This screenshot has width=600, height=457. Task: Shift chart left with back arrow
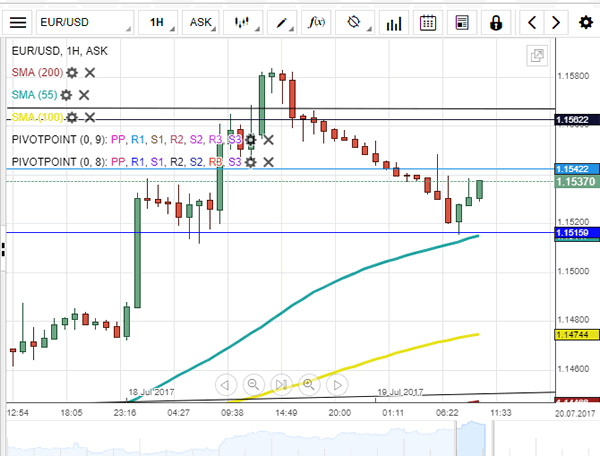tap(532, 23)
